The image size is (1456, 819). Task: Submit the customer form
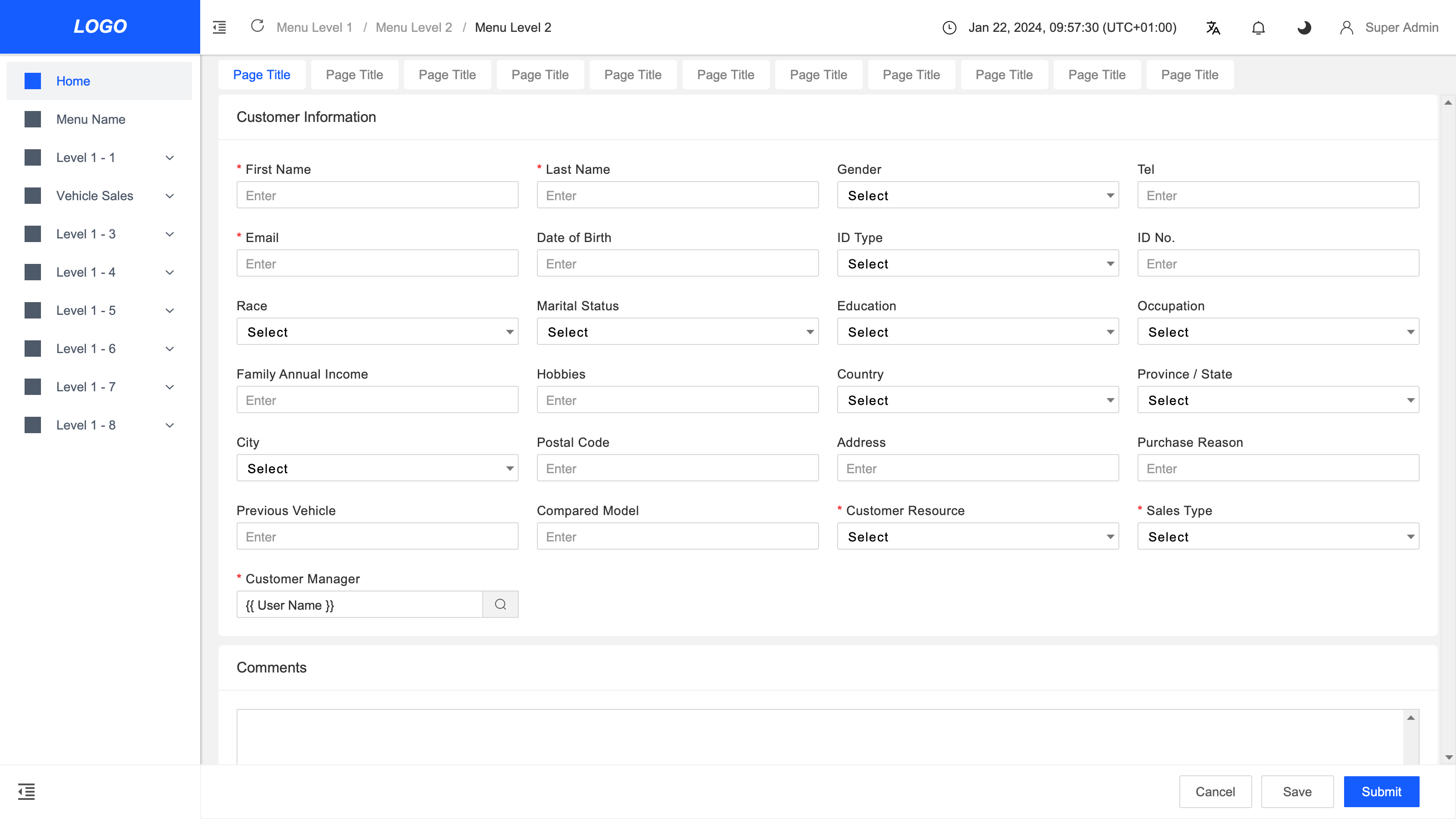1381,791
